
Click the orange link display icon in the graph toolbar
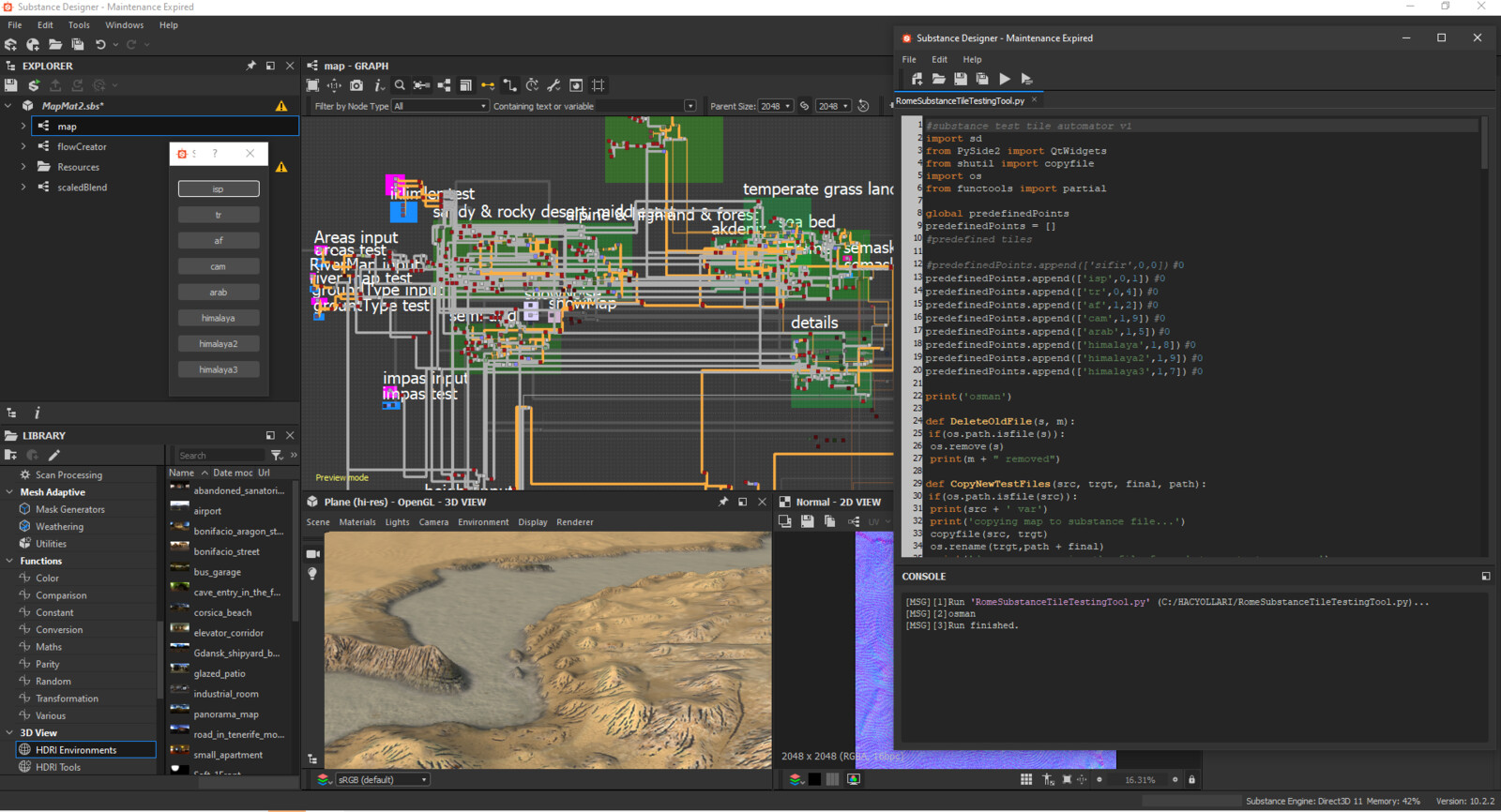(x=488, y=85)
